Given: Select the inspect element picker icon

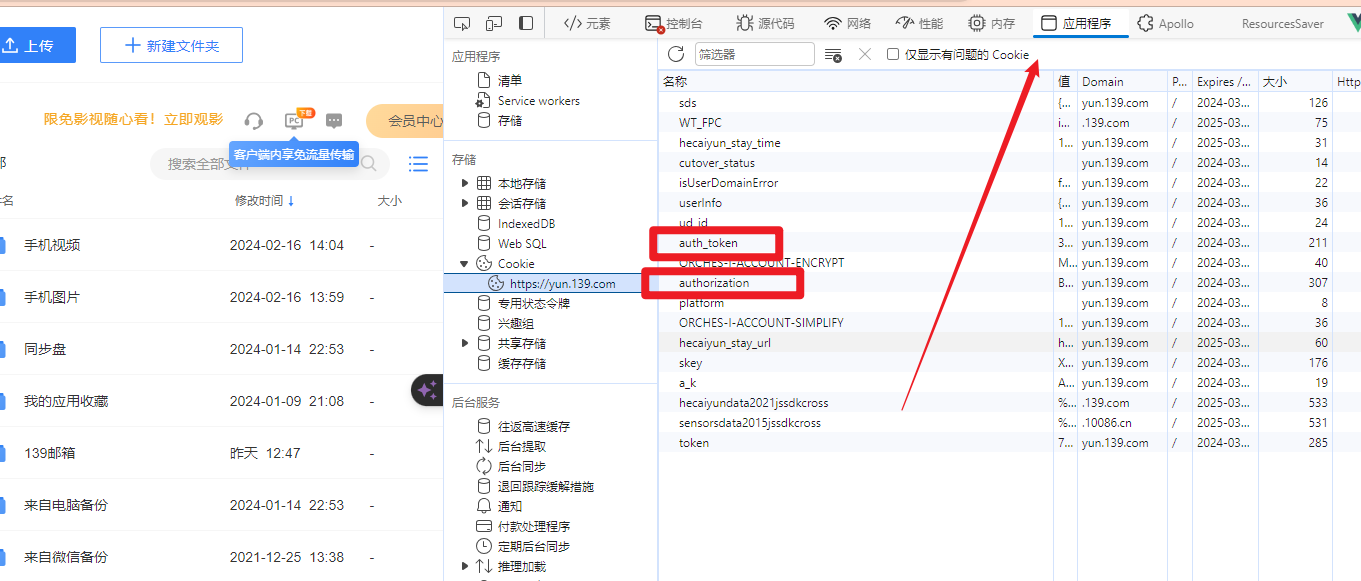Looking at the screenshot, I should point(461,22).
